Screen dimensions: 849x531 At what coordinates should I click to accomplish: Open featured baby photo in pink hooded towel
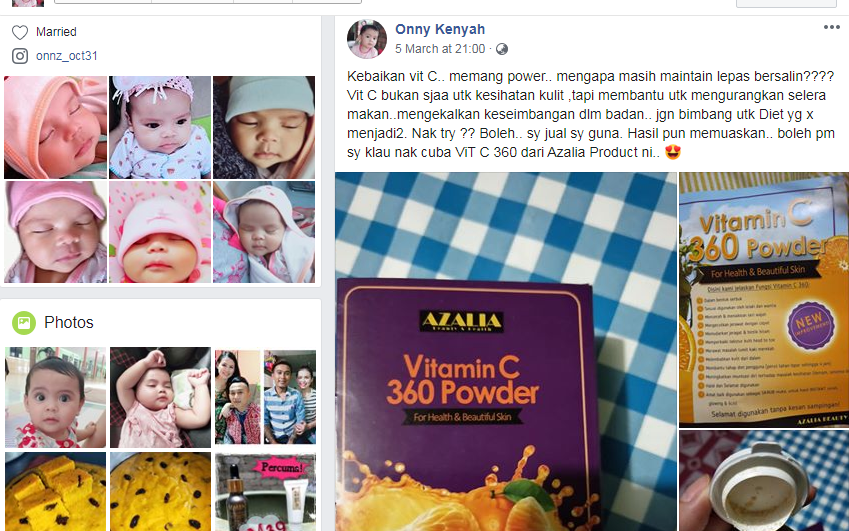[55, 127]
